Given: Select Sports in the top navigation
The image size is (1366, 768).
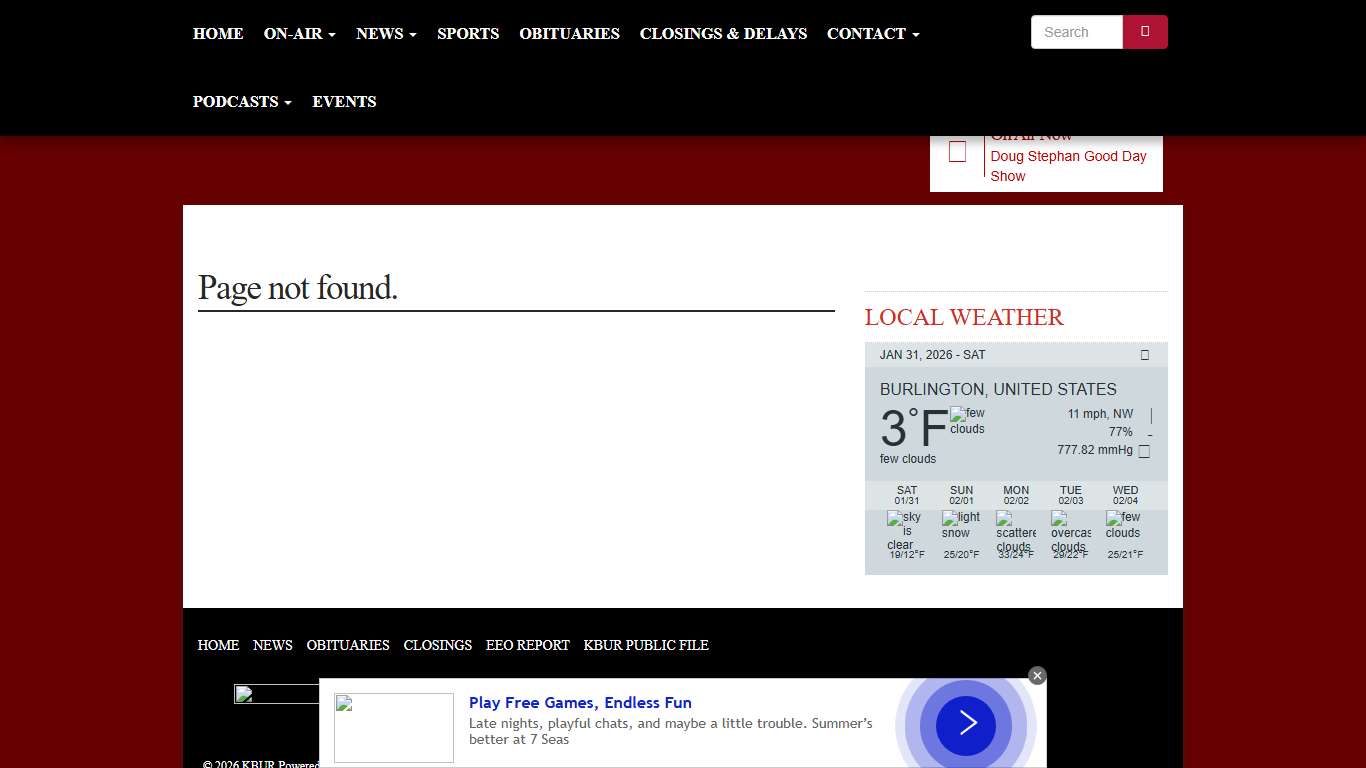Looking at the screenshot, I should tap(468, 34).
